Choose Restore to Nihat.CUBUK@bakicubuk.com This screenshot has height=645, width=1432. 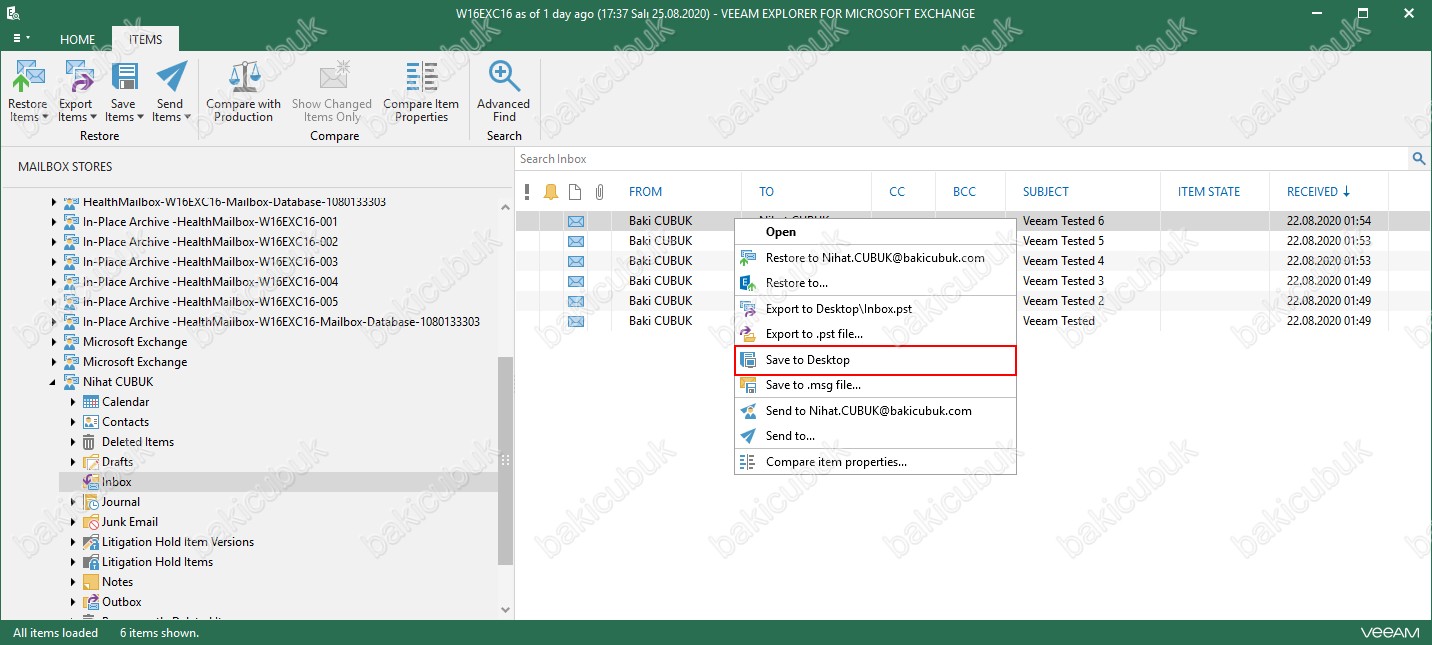click(875, 257)
